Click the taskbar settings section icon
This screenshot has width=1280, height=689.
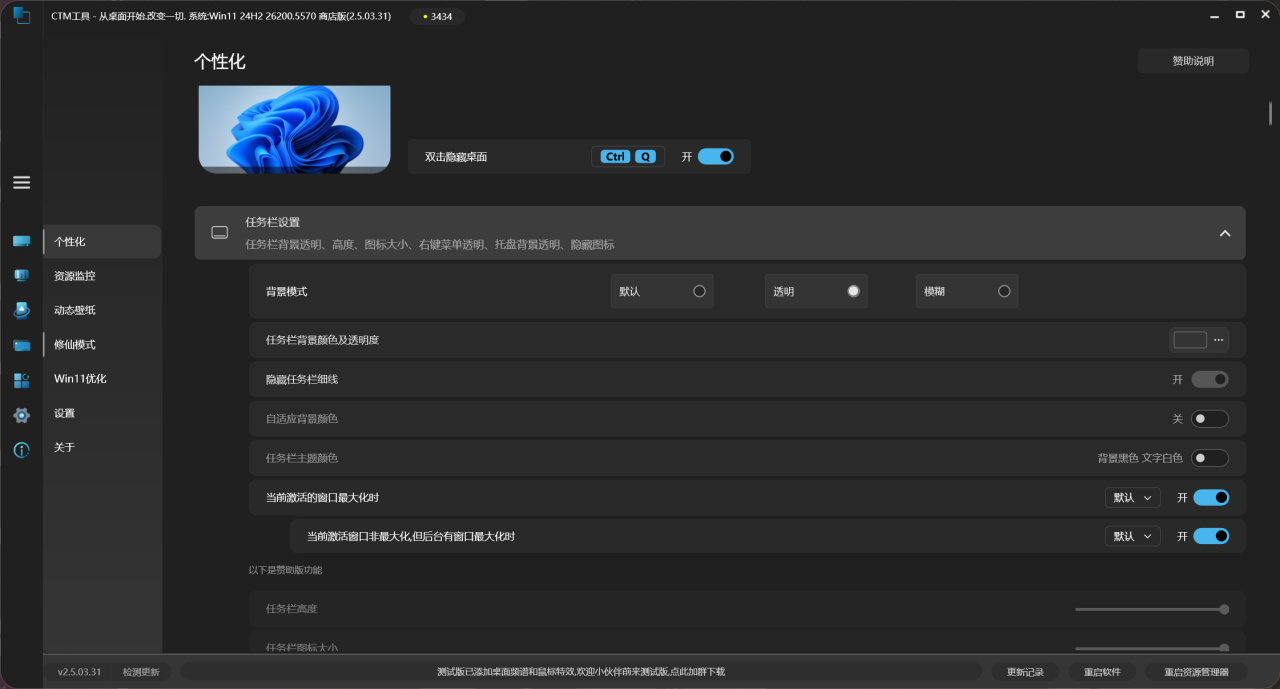pos(220,233)
